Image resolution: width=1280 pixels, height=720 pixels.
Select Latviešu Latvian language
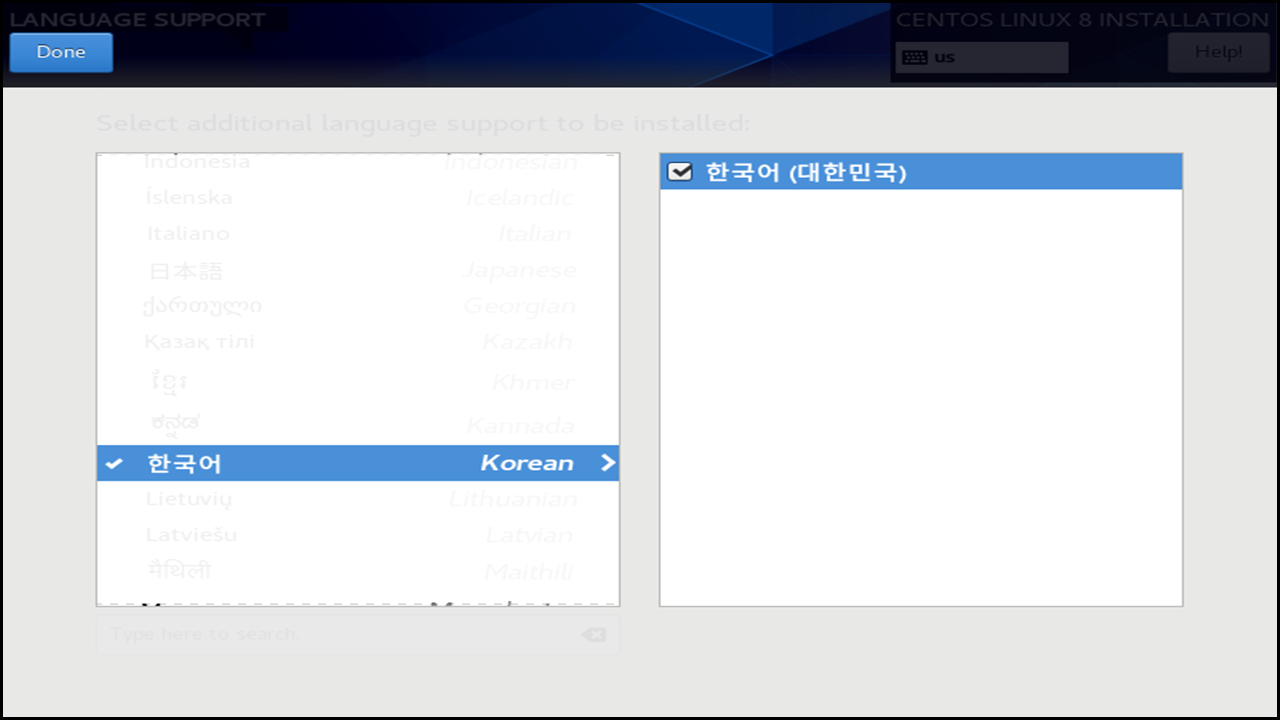pyautogui.click(x=358, y=535)
